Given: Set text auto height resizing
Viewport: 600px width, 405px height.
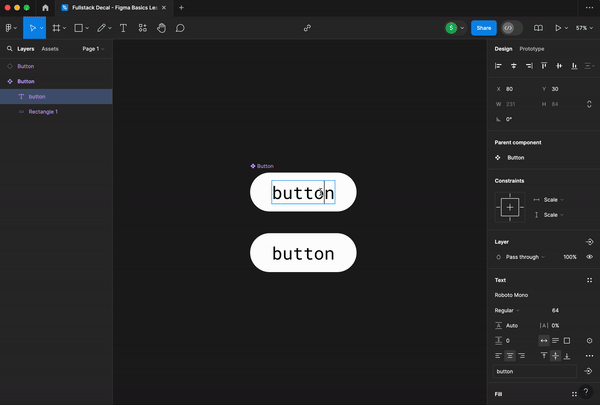Looking at the screenshot, I should 555,341.
